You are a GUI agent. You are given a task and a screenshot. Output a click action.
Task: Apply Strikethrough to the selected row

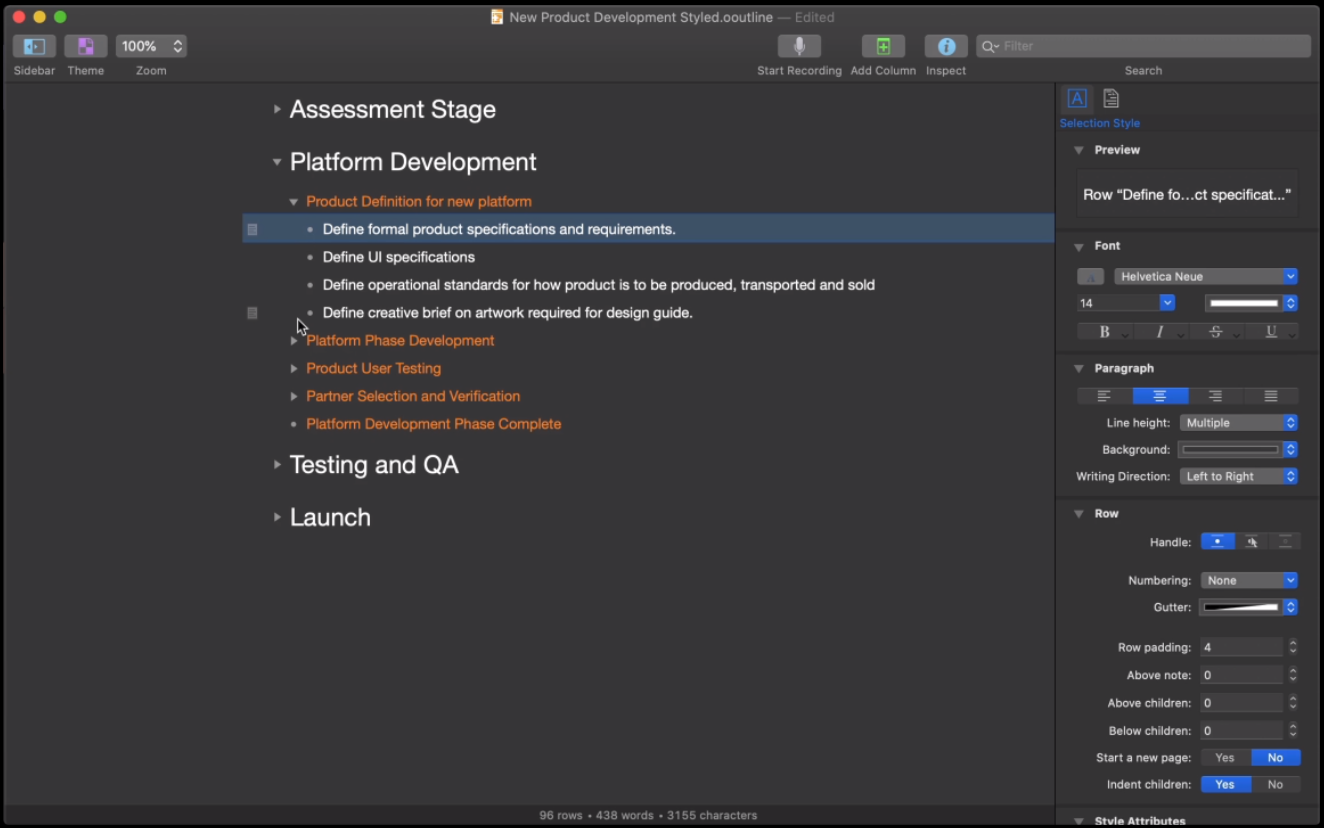[x=1216, y=332]
